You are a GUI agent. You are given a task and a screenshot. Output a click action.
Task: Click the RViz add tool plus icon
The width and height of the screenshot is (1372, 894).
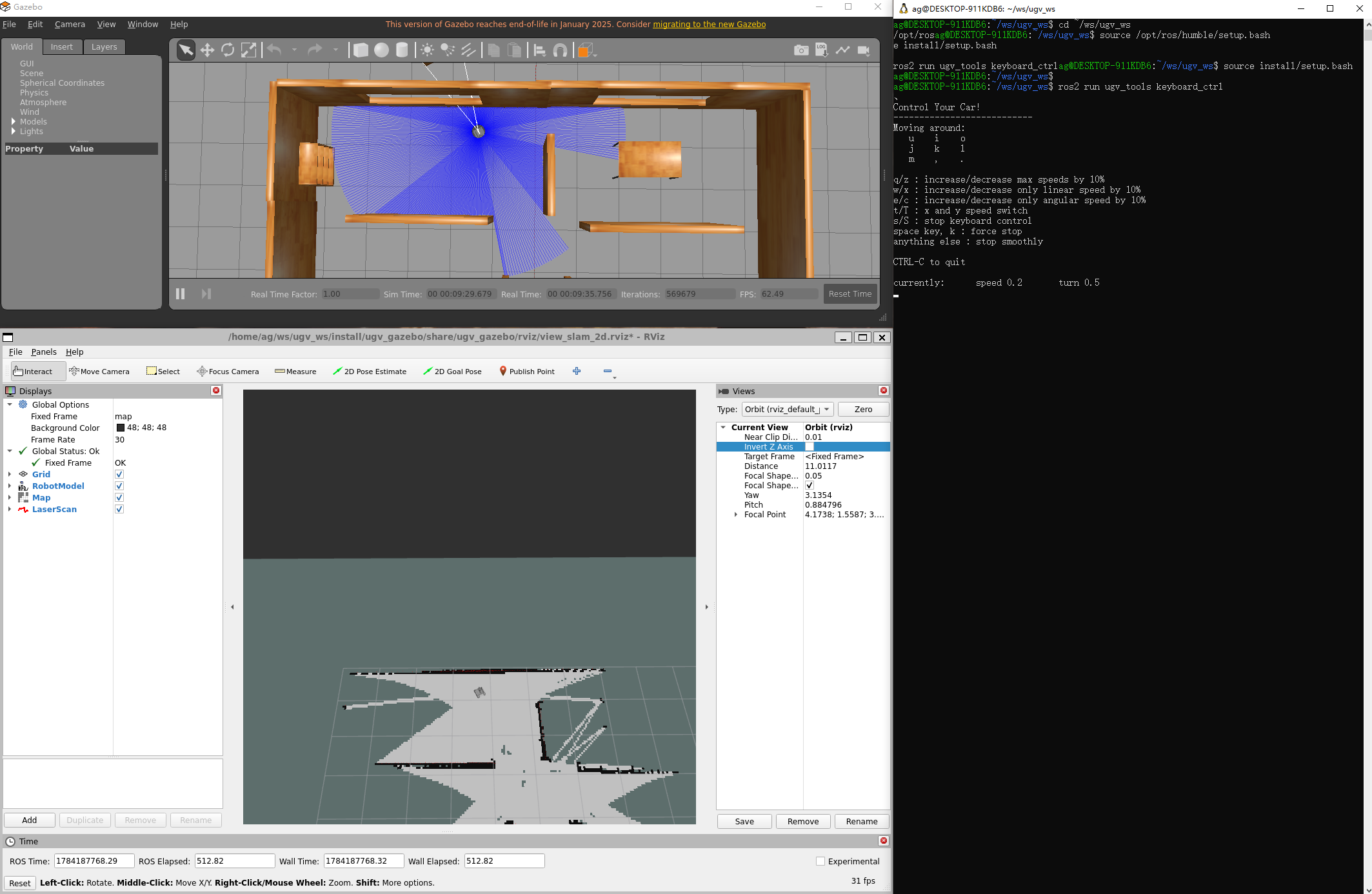pos(577,371)
